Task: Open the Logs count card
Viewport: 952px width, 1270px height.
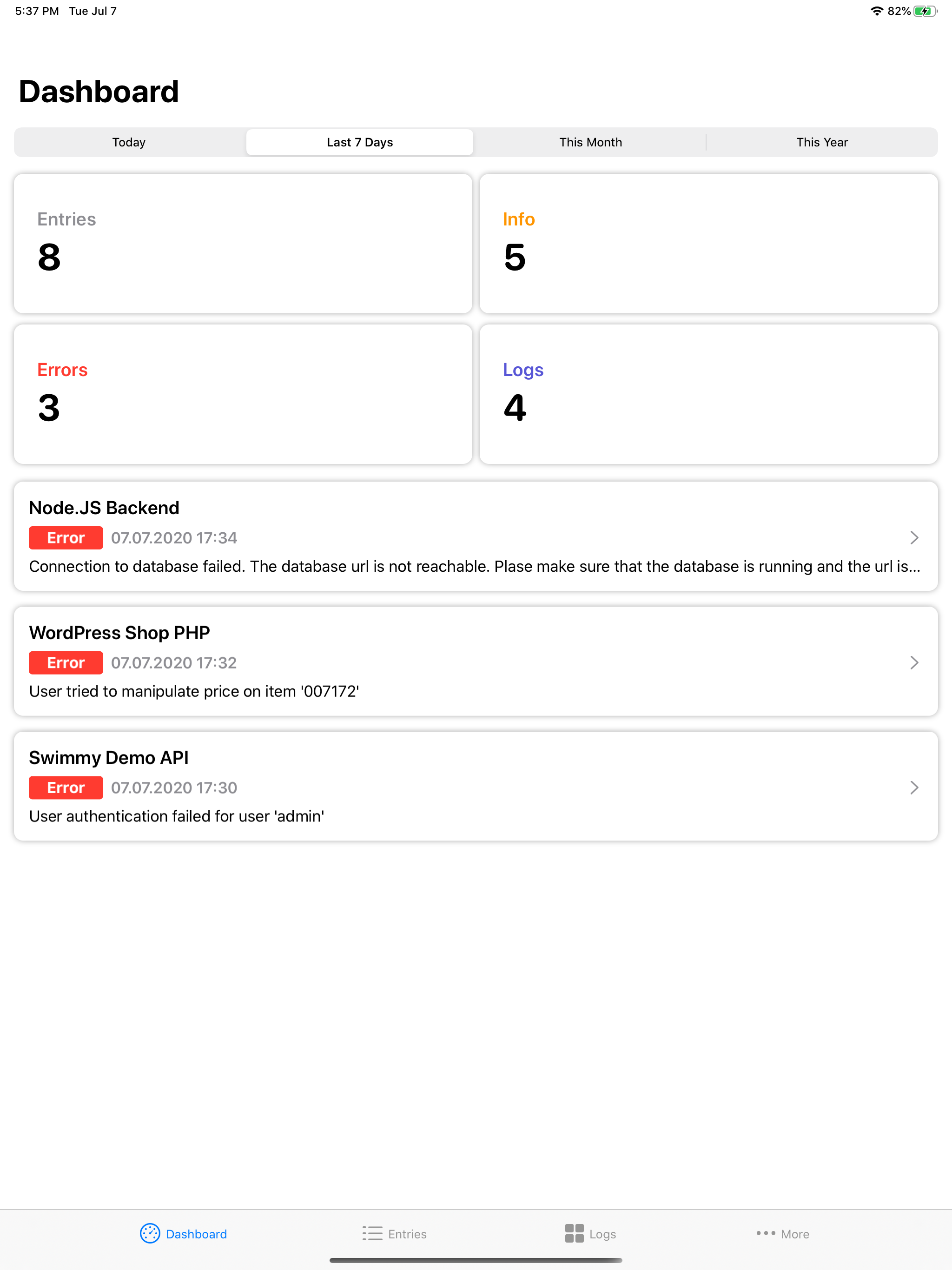Action: [708, 395]
